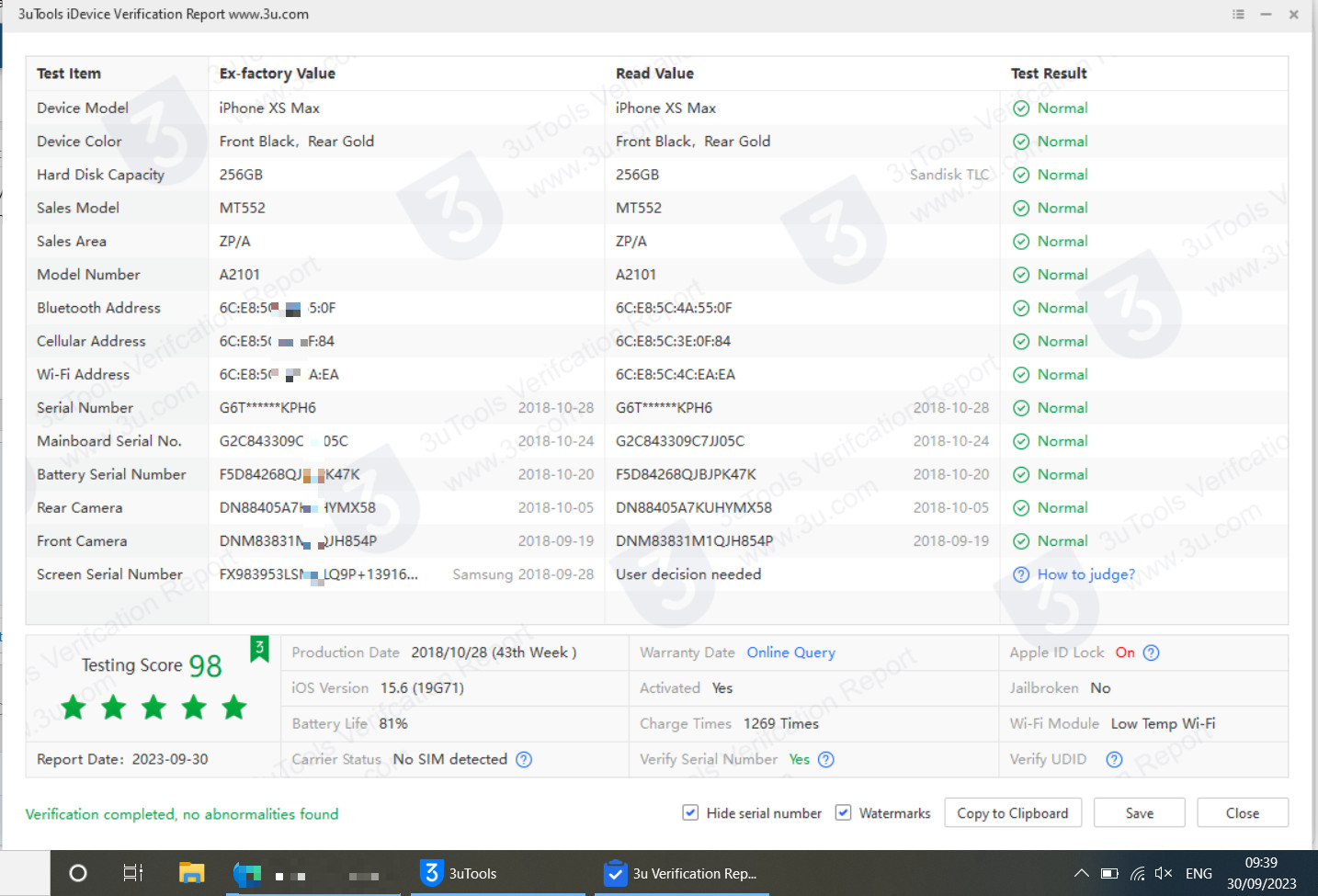The width and height of the screenshot is (1318, 896).
Task: Click Copy to Clipboard button
Action: 1012,812
